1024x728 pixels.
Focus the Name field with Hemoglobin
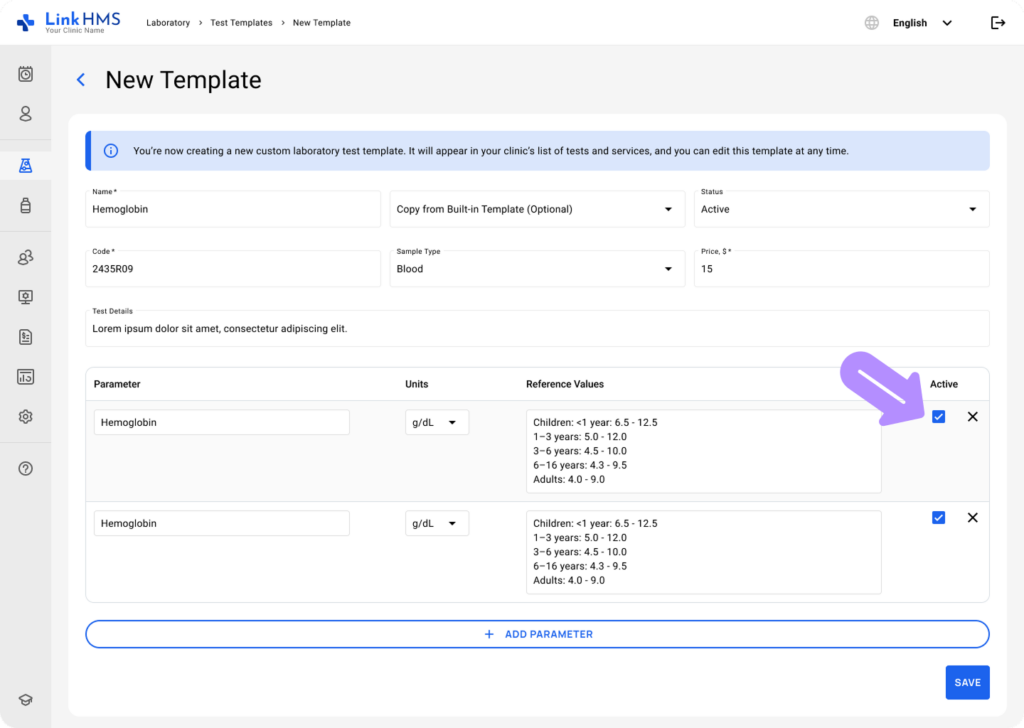233,209
